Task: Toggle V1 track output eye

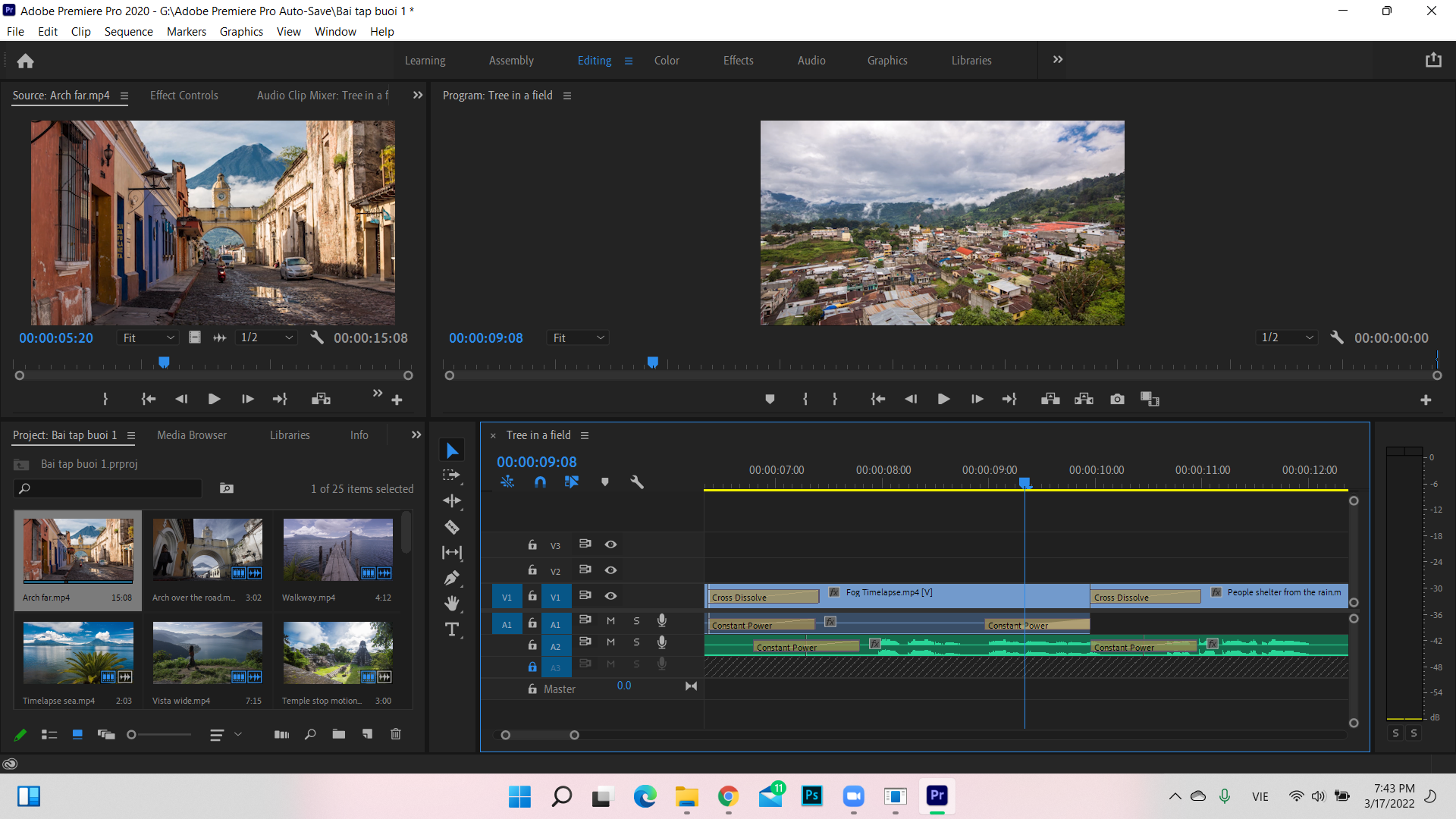Action: (610, 596)
